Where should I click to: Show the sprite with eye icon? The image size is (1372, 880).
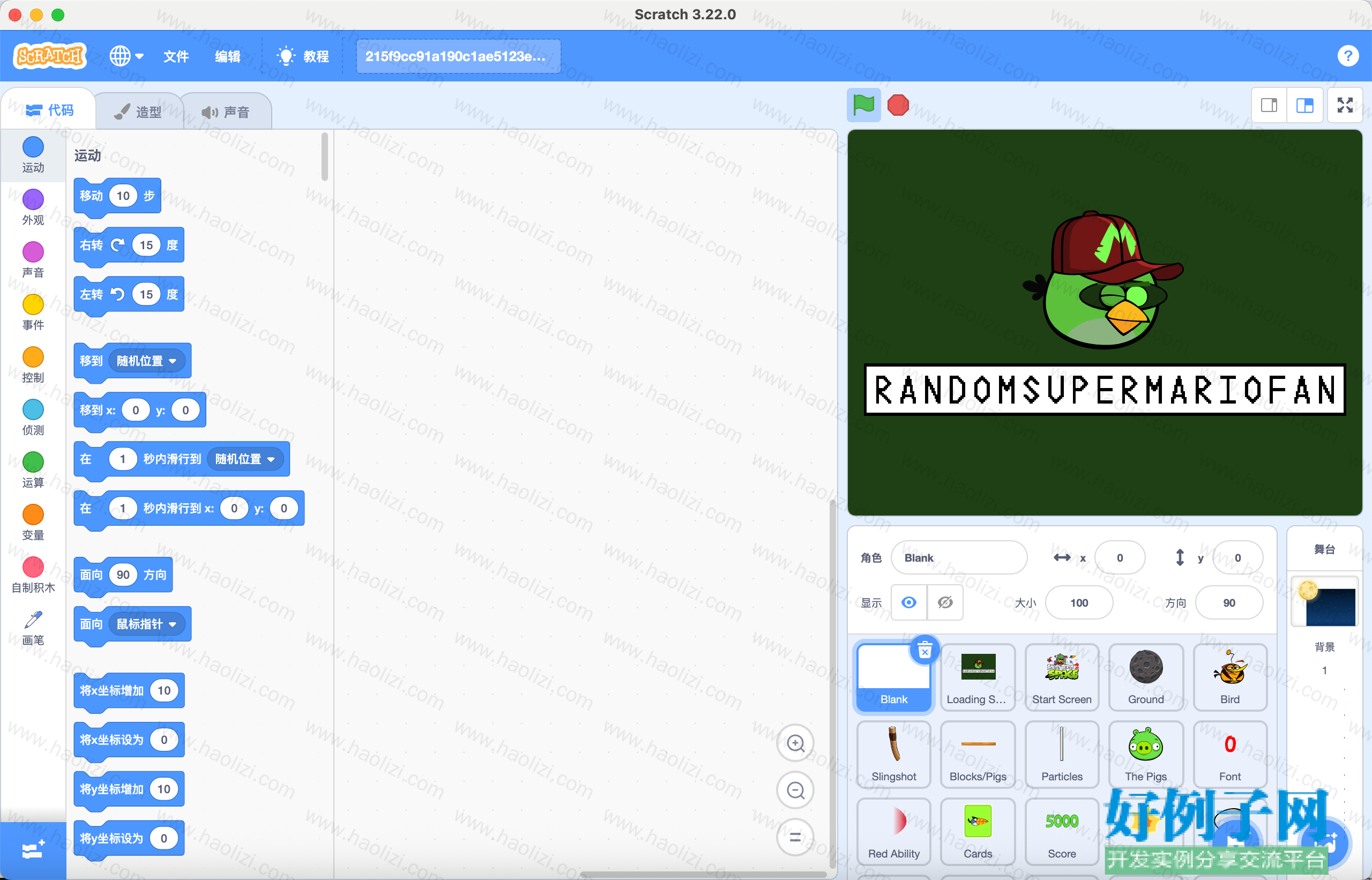pos(908,602)
